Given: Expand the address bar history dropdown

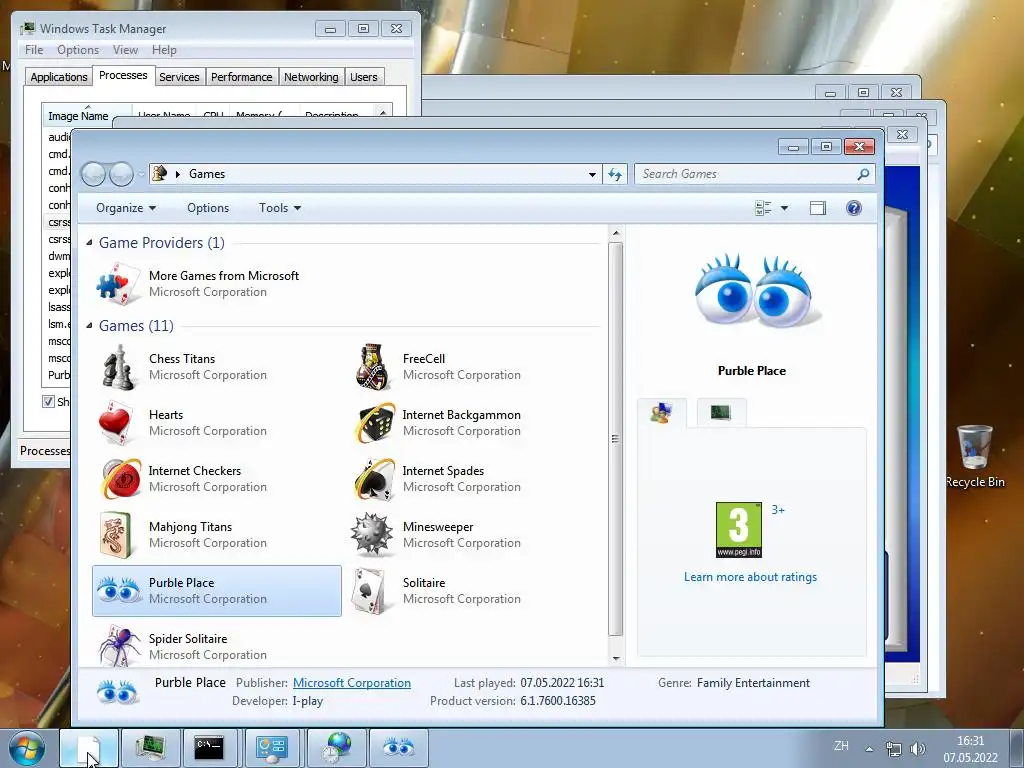Looking at the screenshot, I should pyautogui.click(x=592, y=174).
